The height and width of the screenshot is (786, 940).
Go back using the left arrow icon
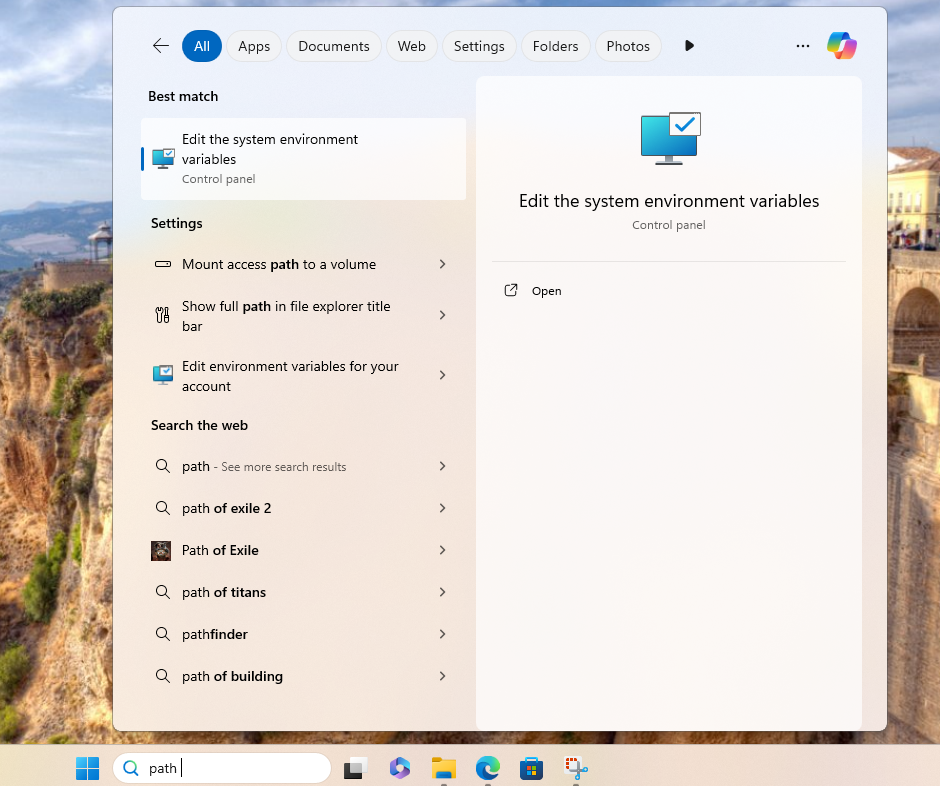(161, 46)
